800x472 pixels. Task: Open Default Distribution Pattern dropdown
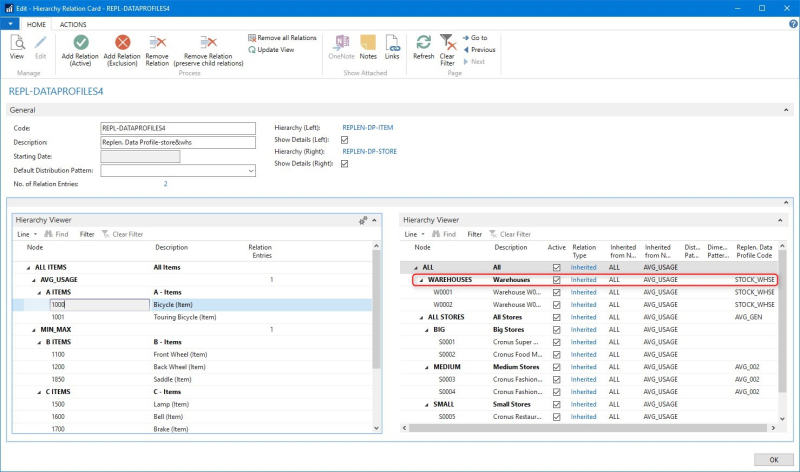pyautogui.click(x=251, y=170)
